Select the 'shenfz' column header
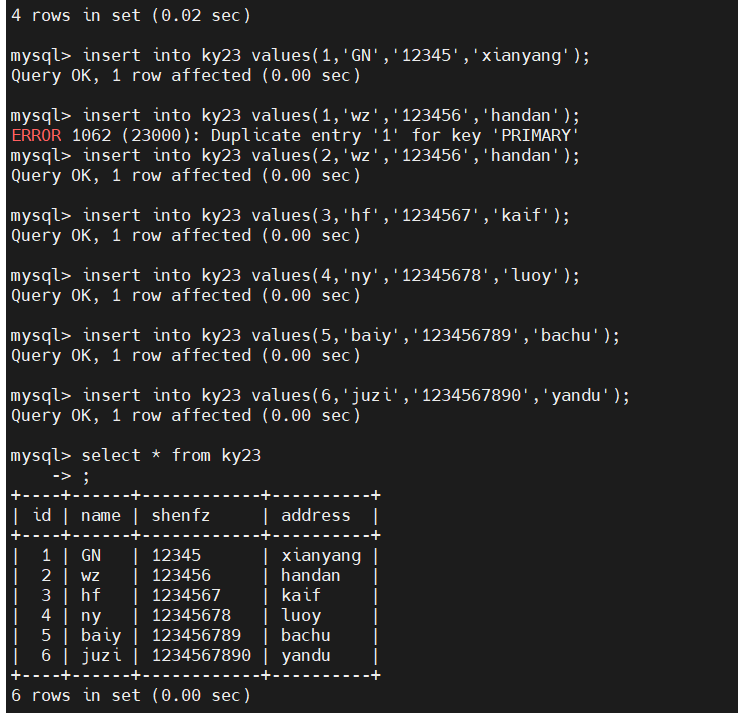Viewport: 738px width, 713px height. pos(181,515)
